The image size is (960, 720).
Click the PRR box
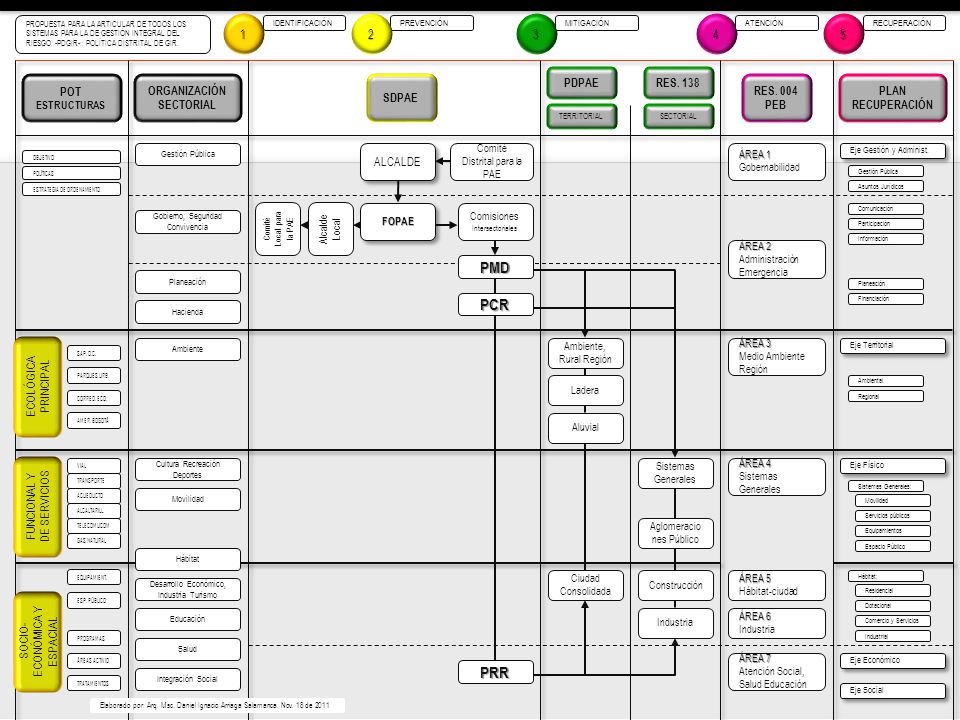click(495, 672)
